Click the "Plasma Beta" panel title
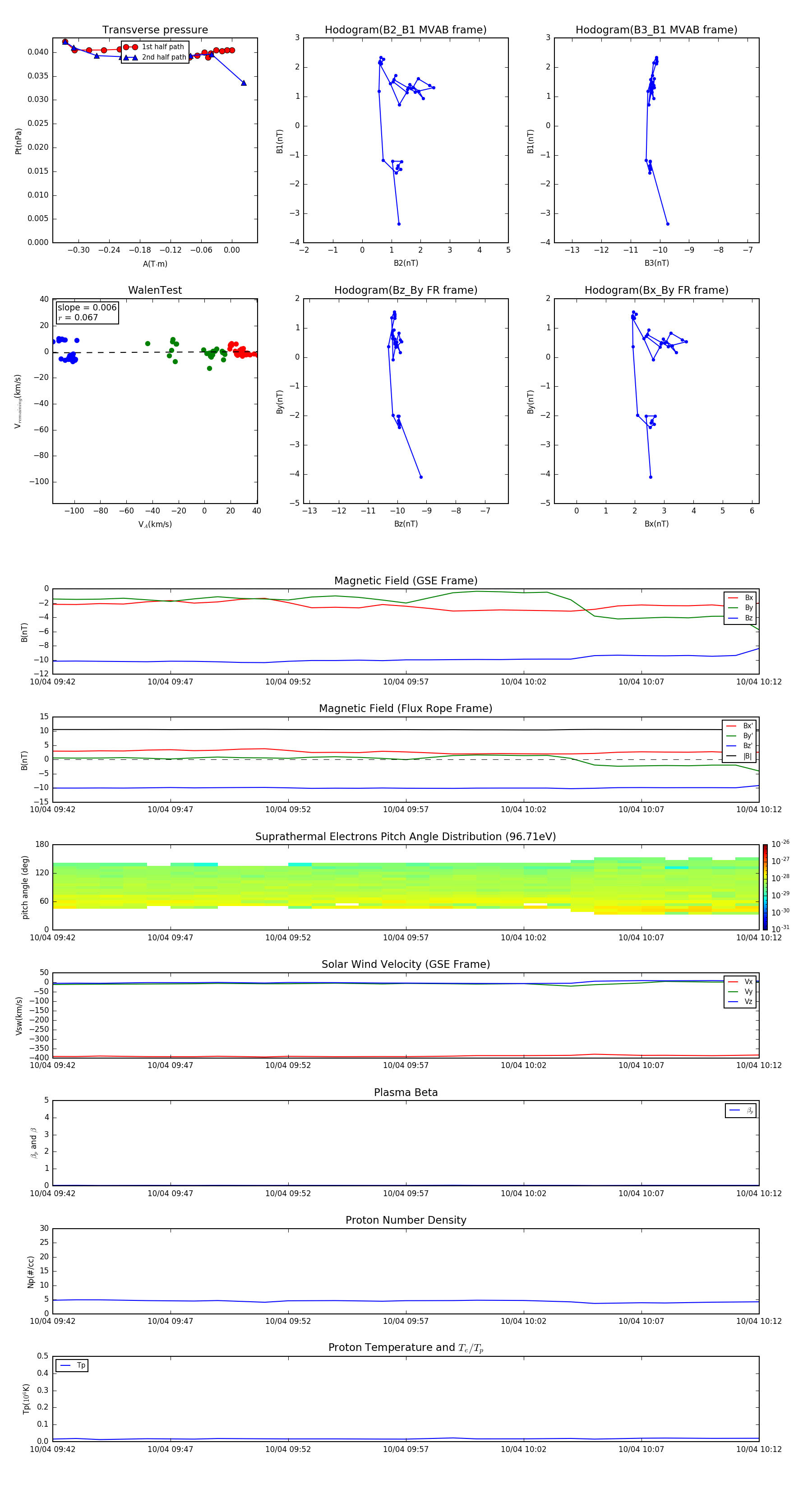 pyautogui.click(x=406, y=1093)
